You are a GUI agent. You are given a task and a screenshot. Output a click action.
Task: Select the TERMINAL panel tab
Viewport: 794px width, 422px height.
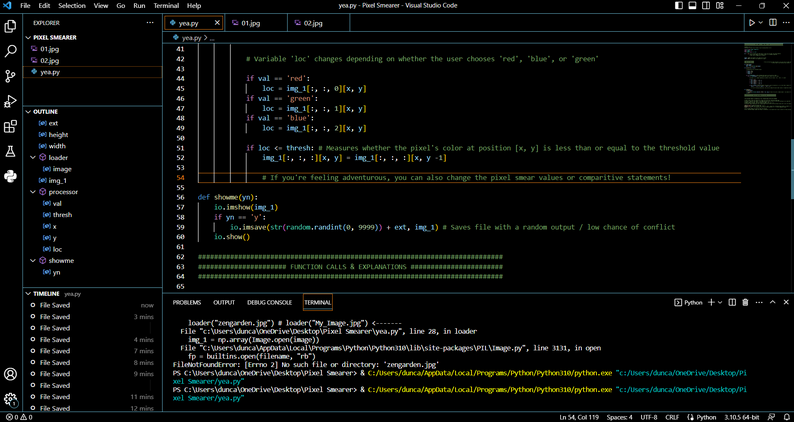click(x=317, y=302)
